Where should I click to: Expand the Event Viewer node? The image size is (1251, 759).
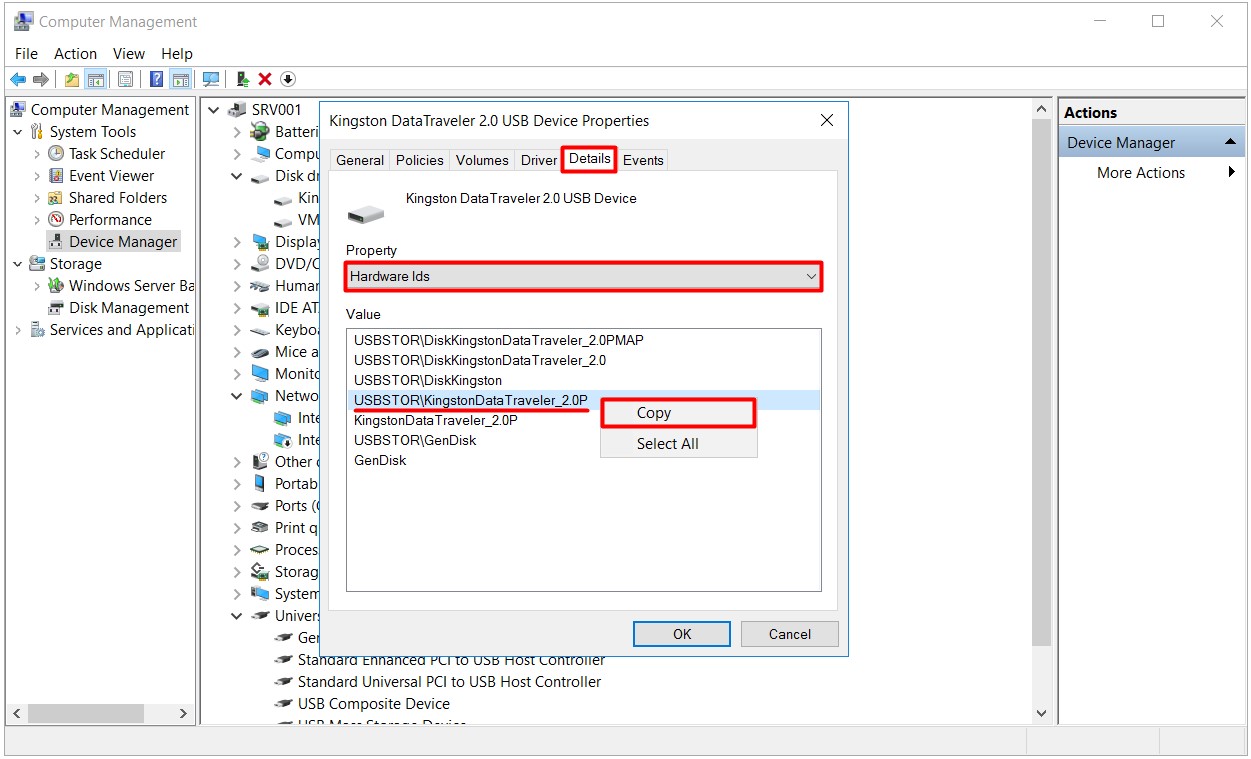click(37, 176)
